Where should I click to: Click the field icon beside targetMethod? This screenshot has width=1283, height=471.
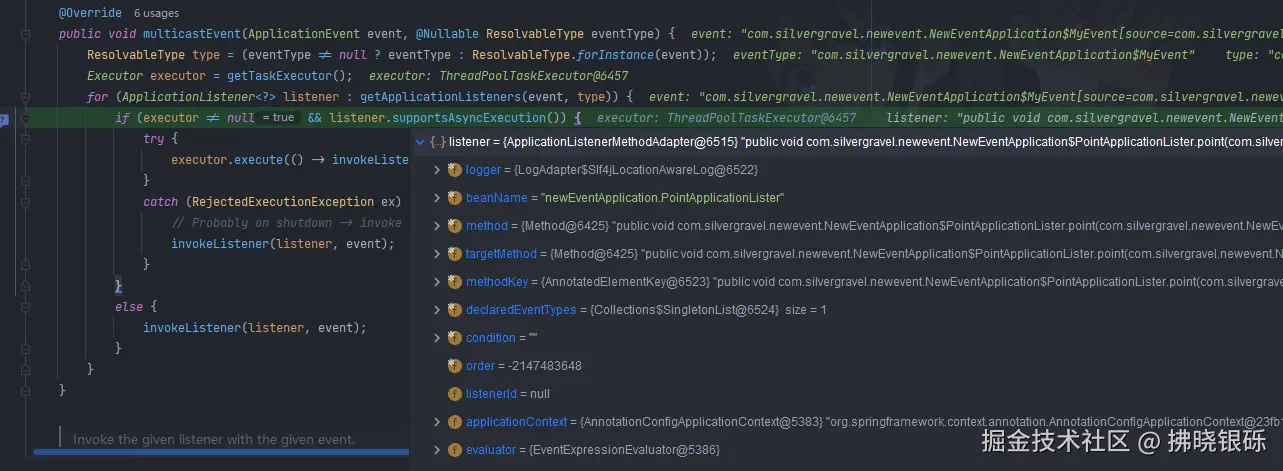pyautogui.click(x=455, y=254)
